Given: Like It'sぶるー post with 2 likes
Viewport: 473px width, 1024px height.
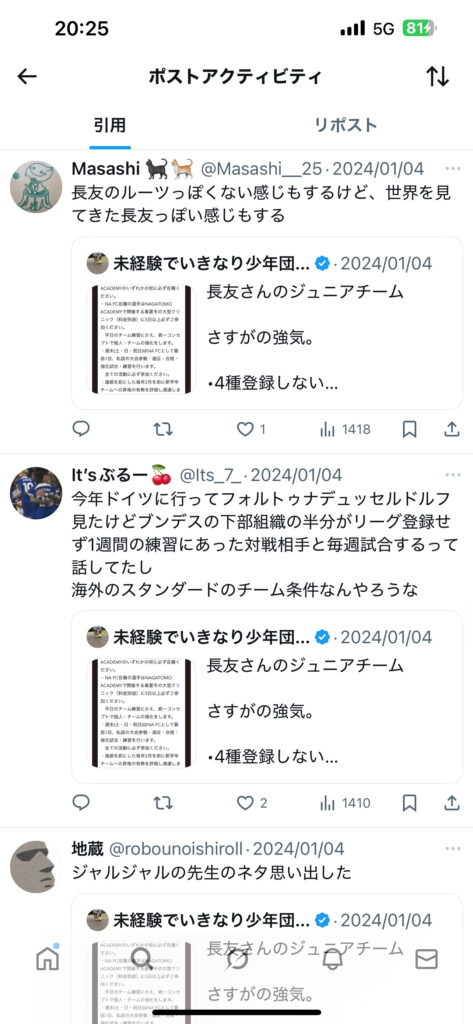Looking at the screenshot, I should point(251,803).
